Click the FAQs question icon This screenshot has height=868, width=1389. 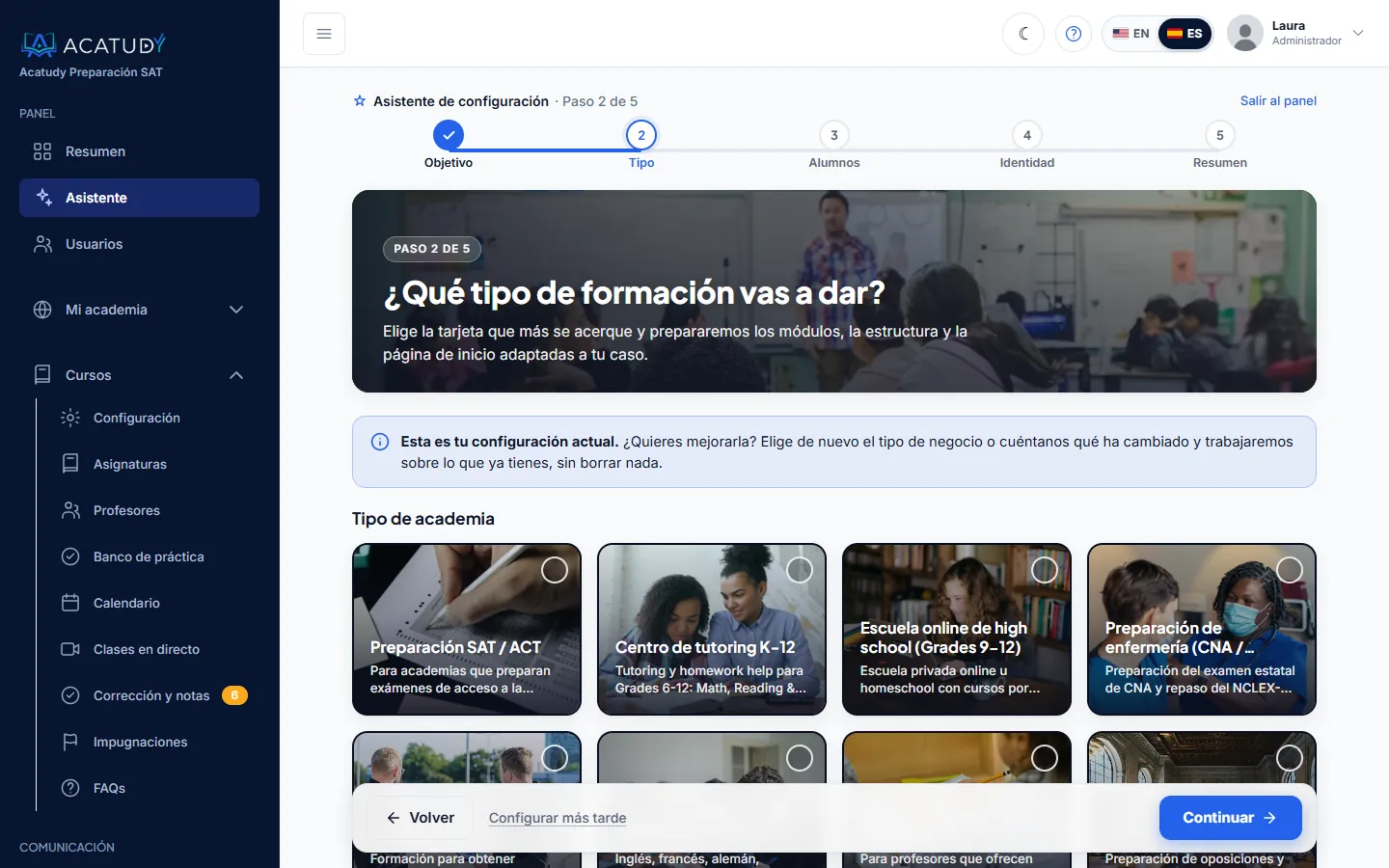point(70,788)
